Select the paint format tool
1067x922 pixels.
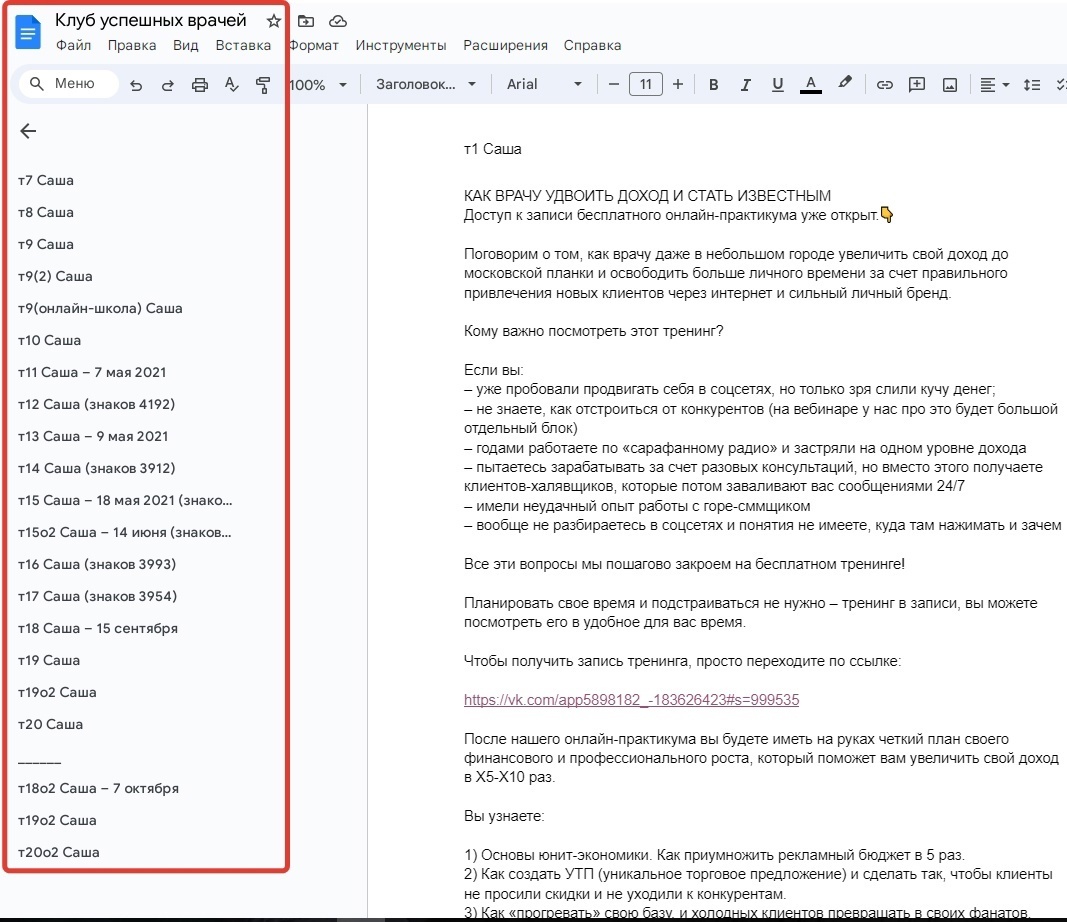[x=263, y=85]
